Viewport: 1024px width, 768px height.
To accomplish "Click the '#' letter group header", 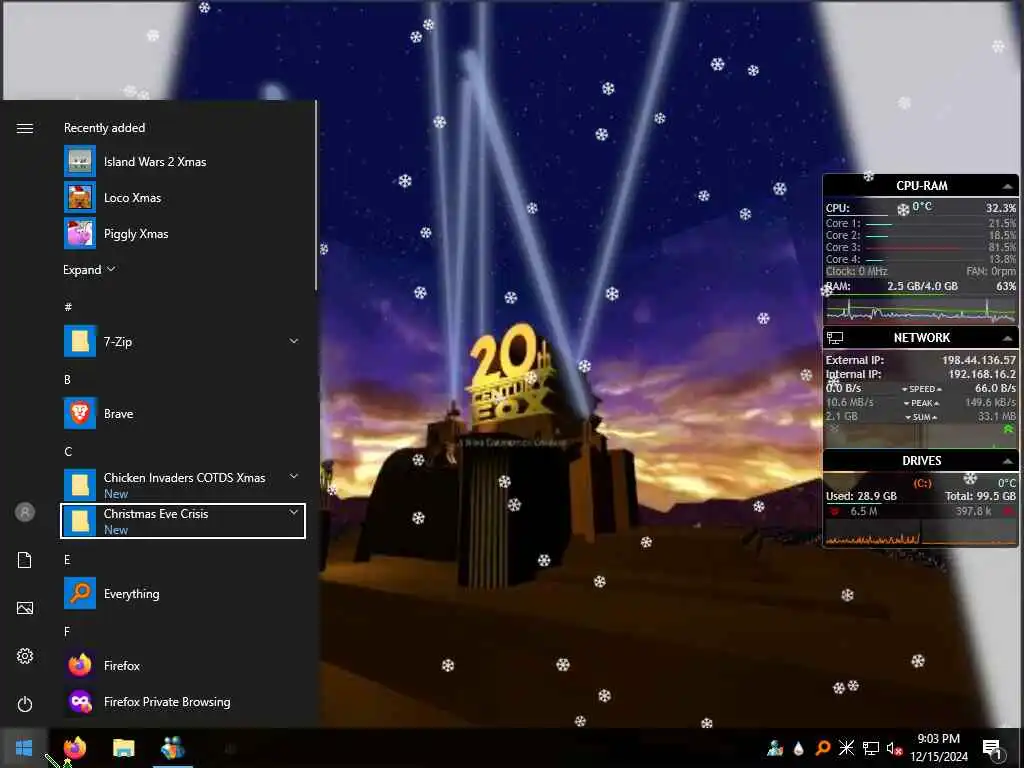I will coord(68,306).
